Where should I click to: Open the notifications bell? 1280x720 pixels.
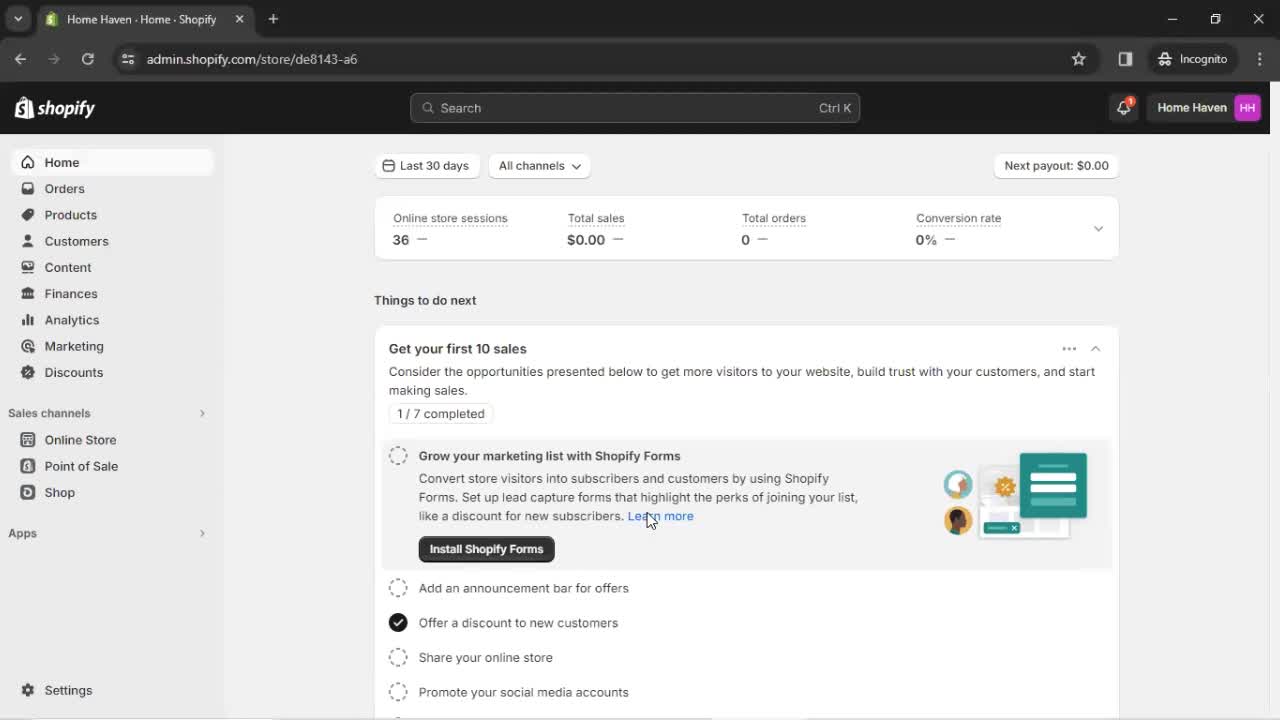tap(1124, 108)
